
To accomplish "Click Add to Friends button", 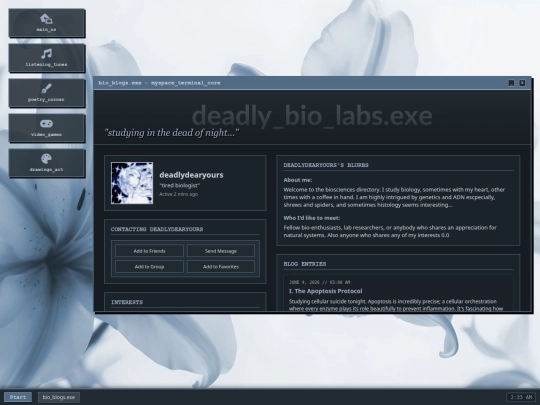I will [x=149, y=251].
